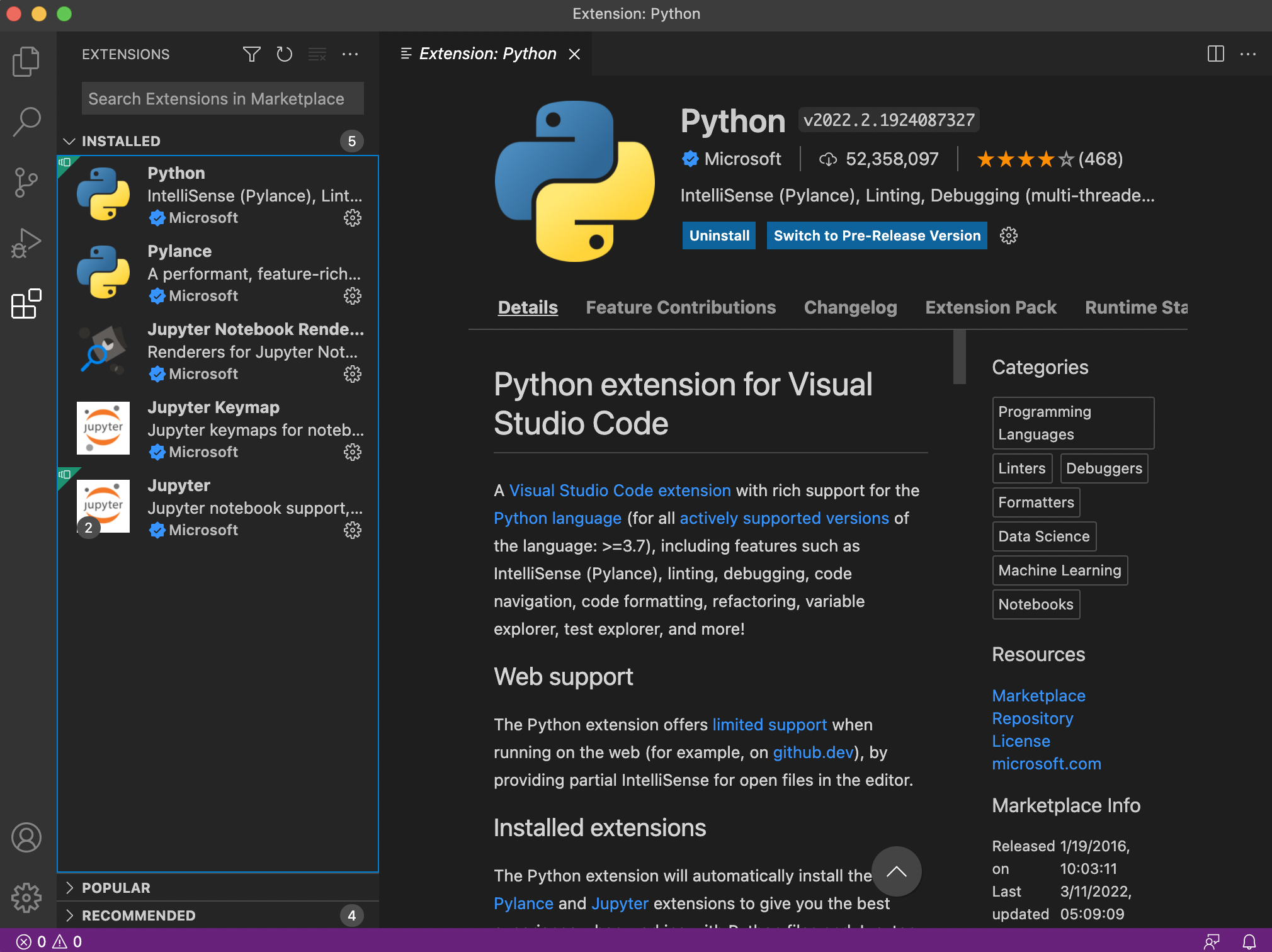1272x952 pixels.
Task: Click the Search Extensions in Marketplace field
Action: 222,99
